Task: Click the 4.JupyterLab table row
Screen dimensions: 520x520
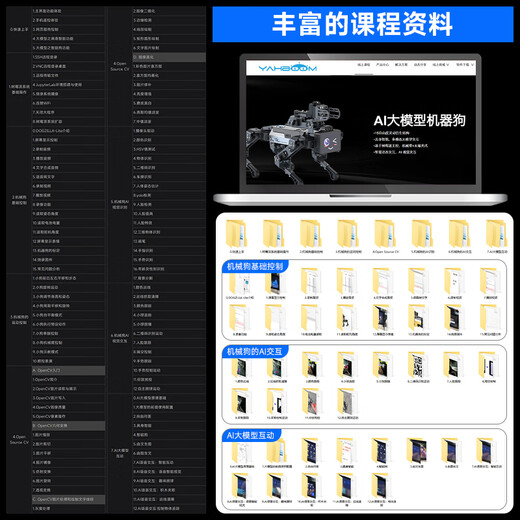Action: coord(68,85)
